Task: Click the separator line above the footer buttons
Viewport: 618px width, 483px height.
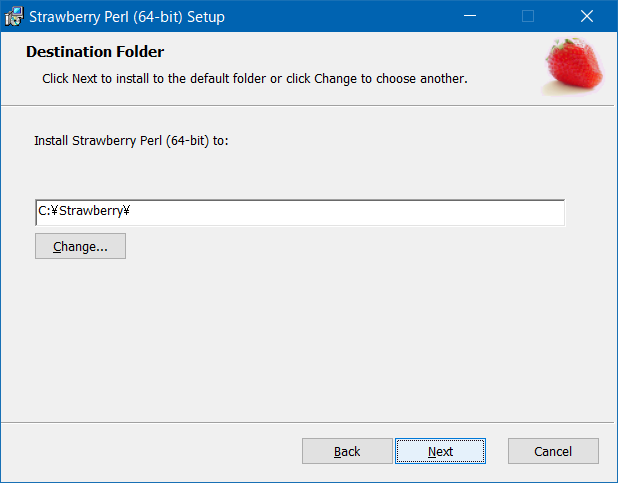Action: coord(300,421)
